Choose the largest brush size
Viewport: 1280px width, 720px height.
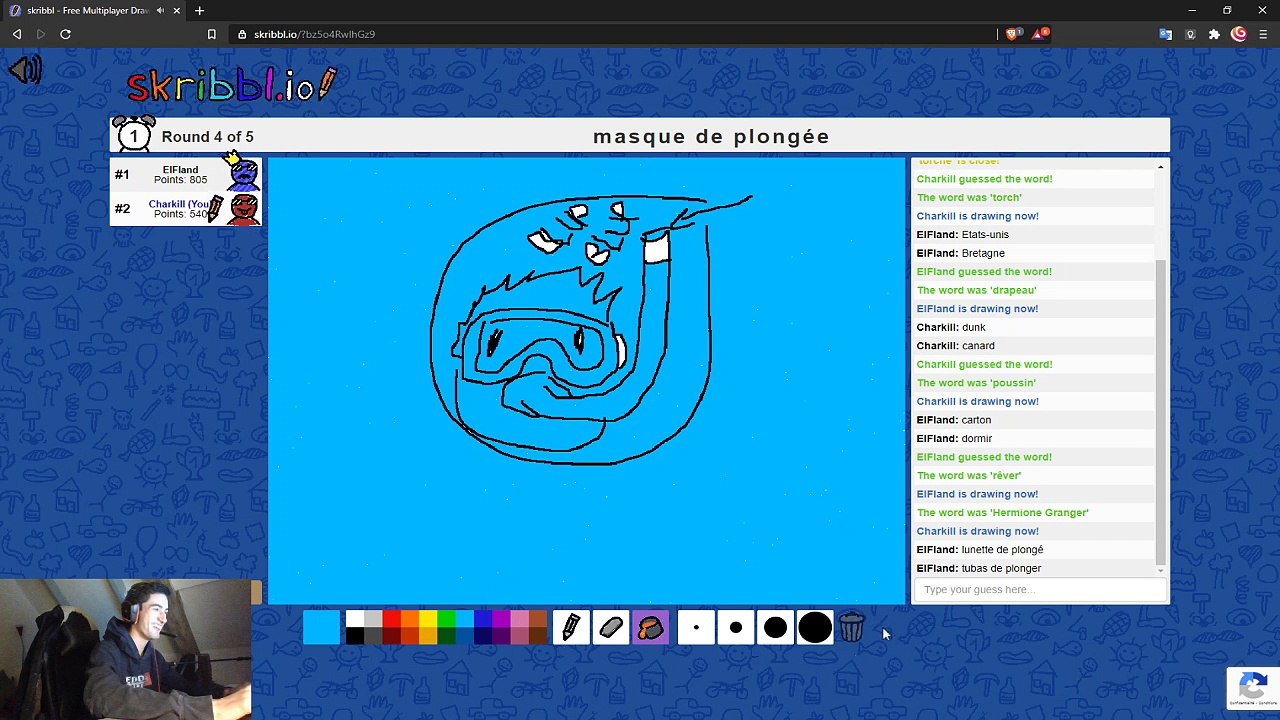click(x=815, y=628)
